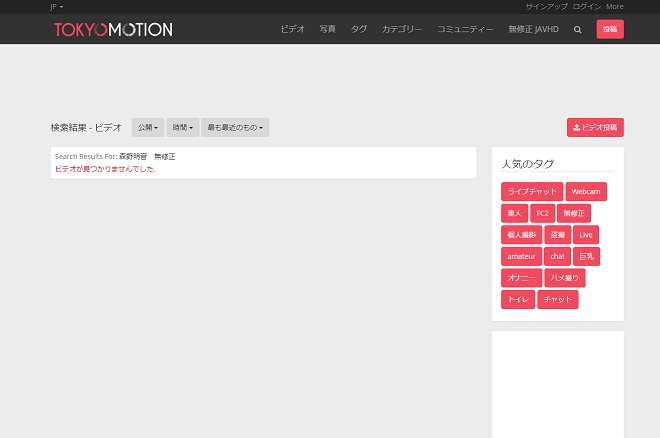Expand the 公開 filter dropdown

tap(148, 128)
